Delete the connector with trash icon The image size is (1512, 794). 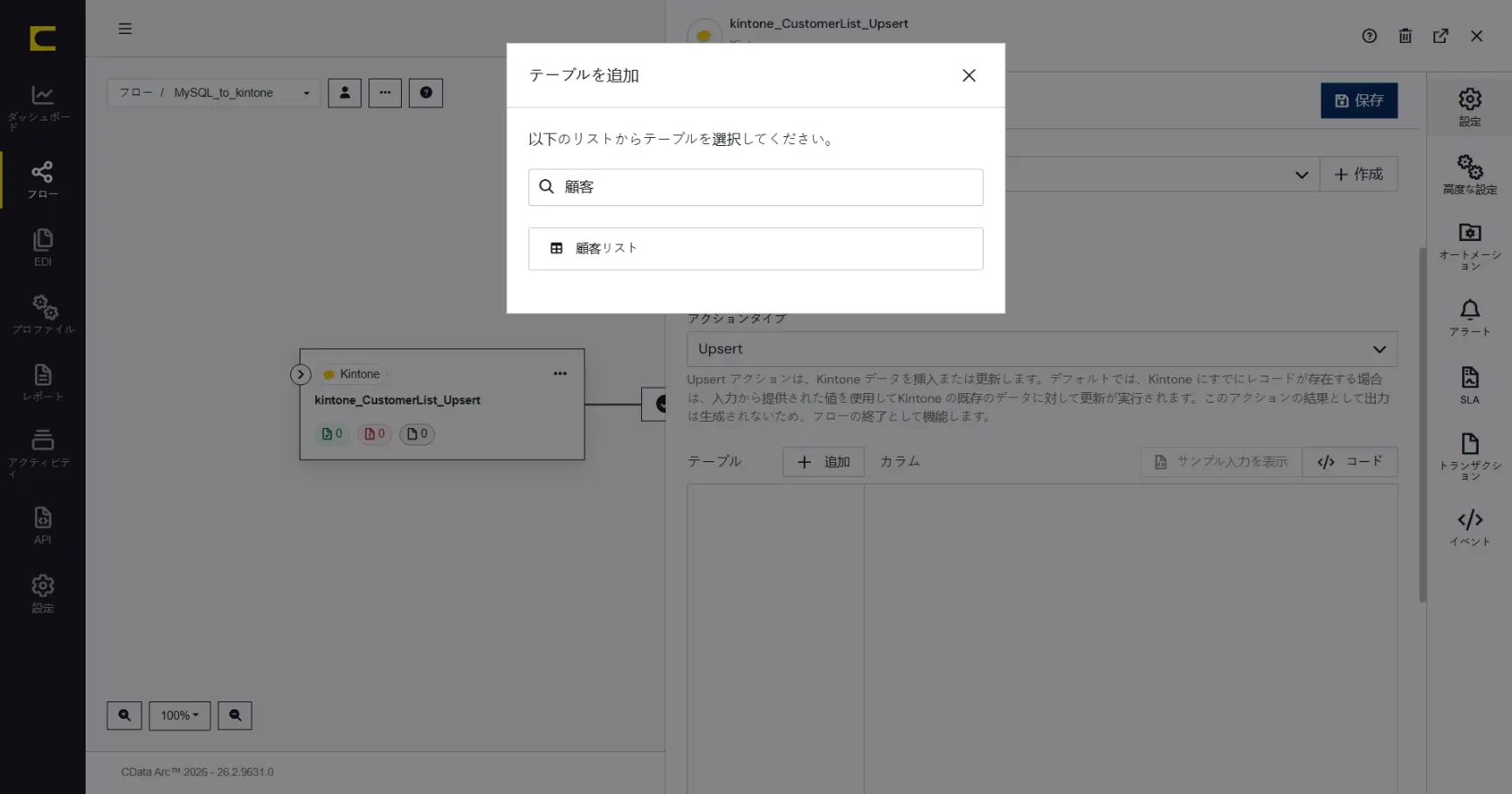(1405, 36)
